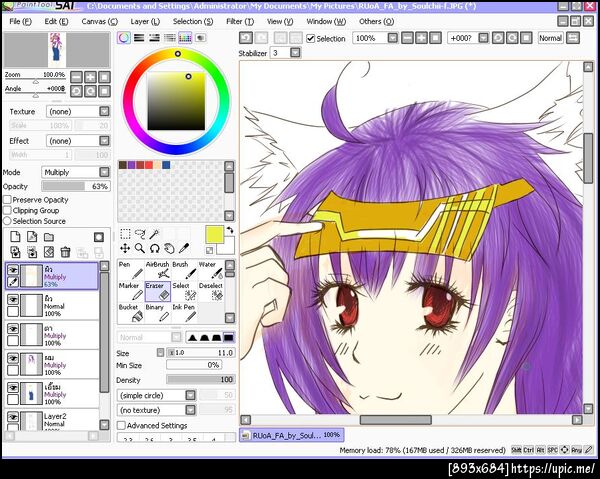Choose the lasso selection tool
Screen dimensions: 600x479
coord(140,234)
